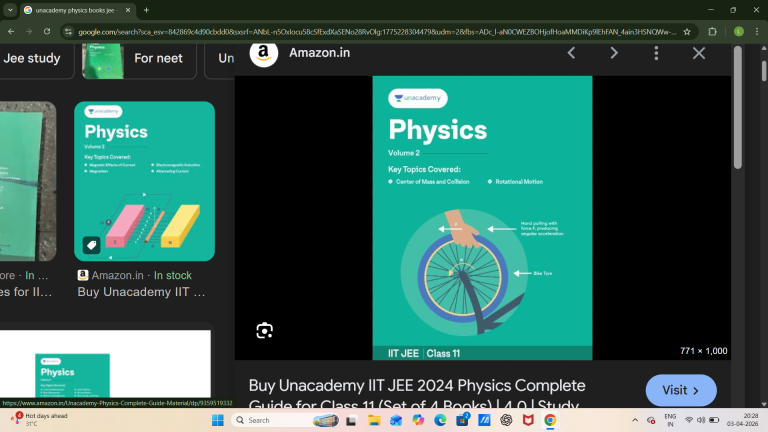Click the ENG IN language indicator

click(670, 420)
